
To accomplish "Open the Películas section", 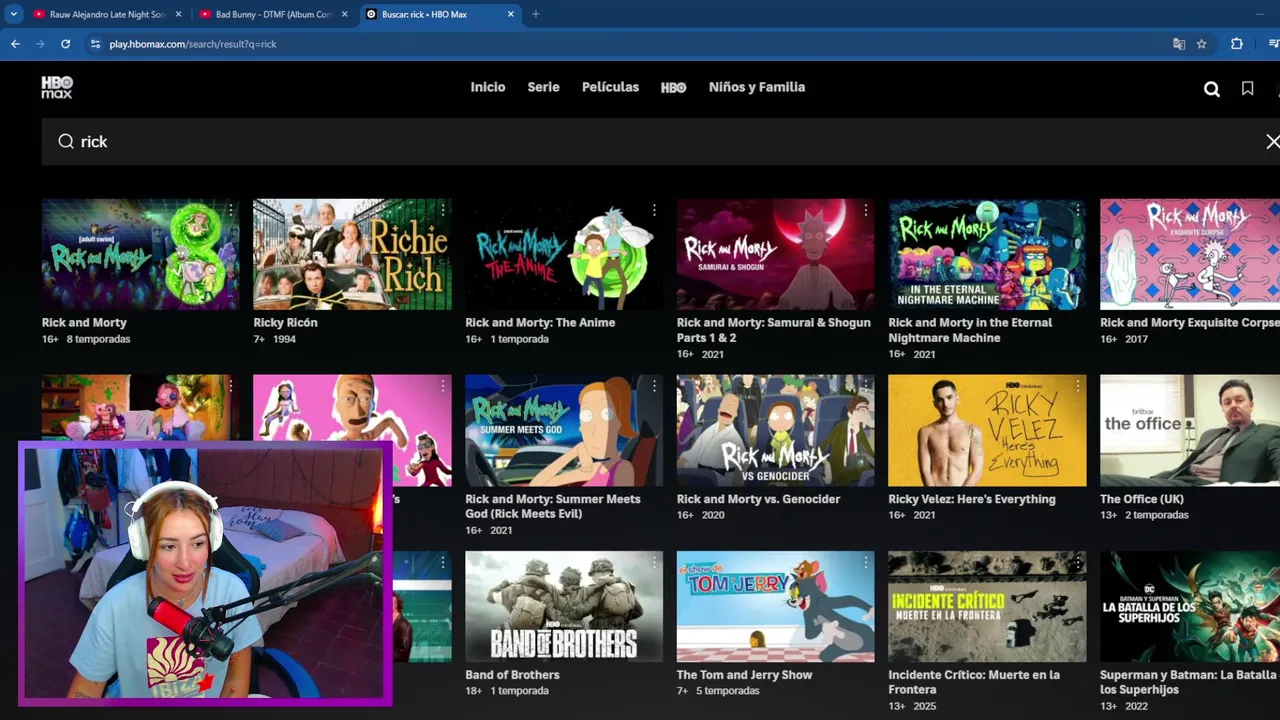I will point(610,87).
